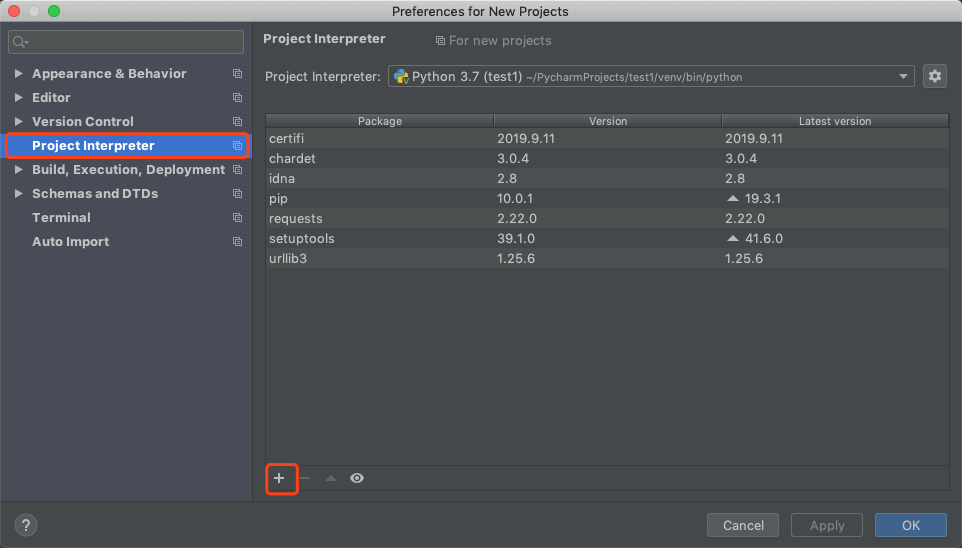Expand the Schemas and DTDs section

(x=18, y=193)
